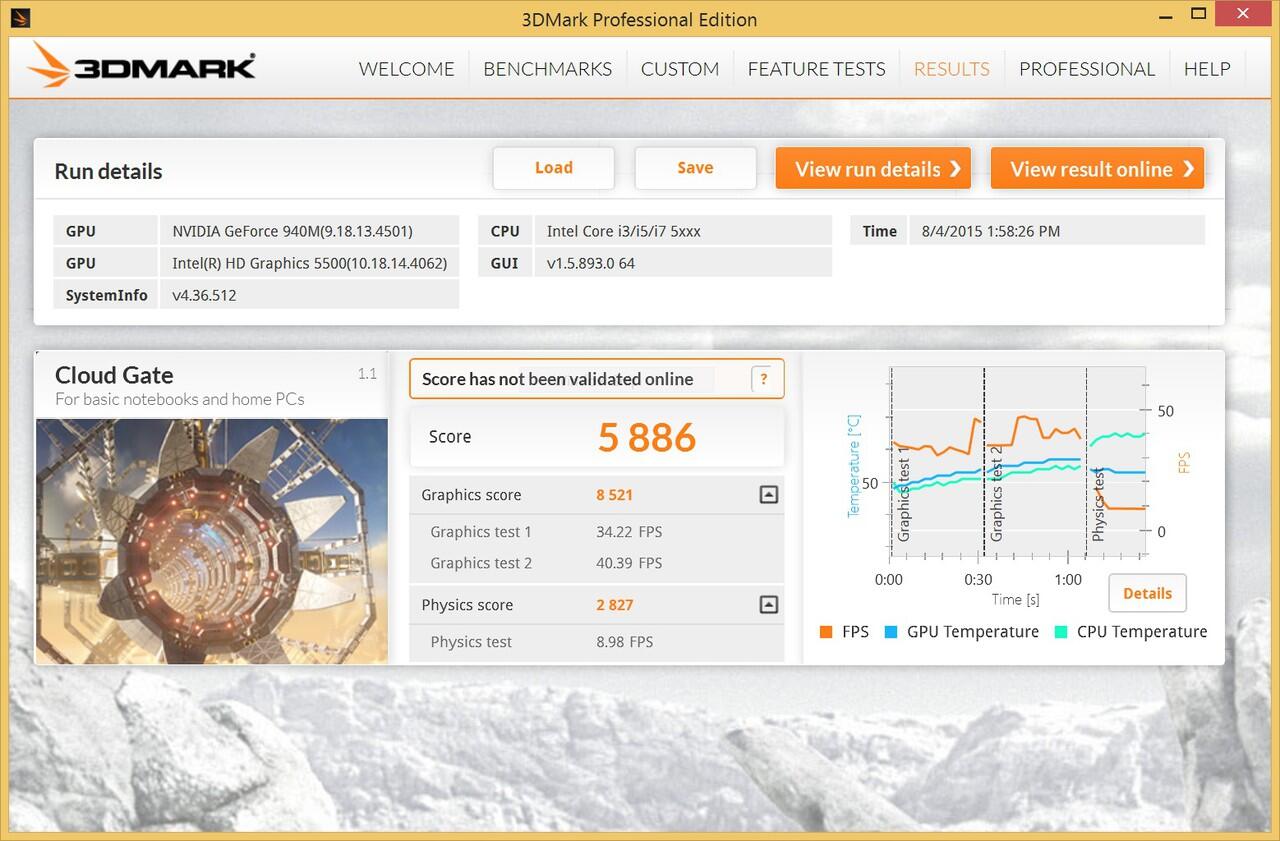Click the 3DMark title bar app icon
Image resolution: width=1280 pixels, height=841 pixels.
(20, 18)
